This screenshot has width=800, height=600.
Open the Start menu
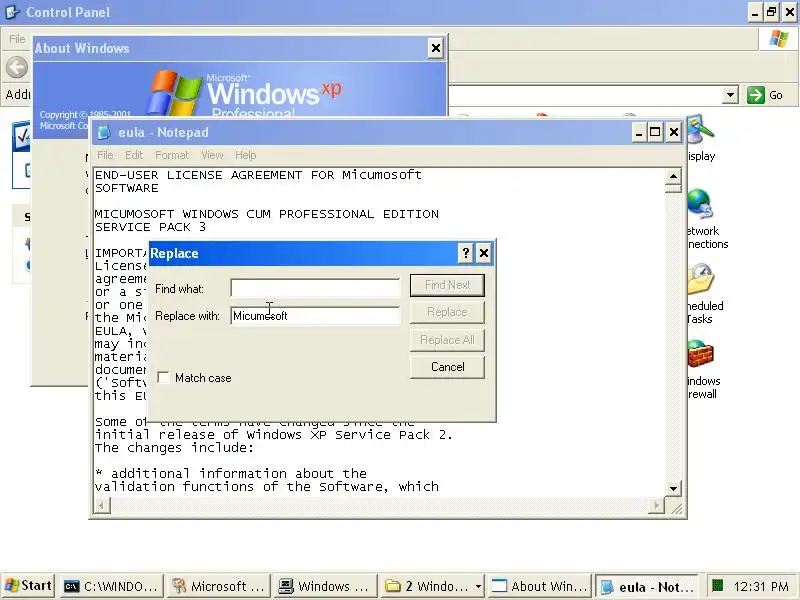coord(28,586)
